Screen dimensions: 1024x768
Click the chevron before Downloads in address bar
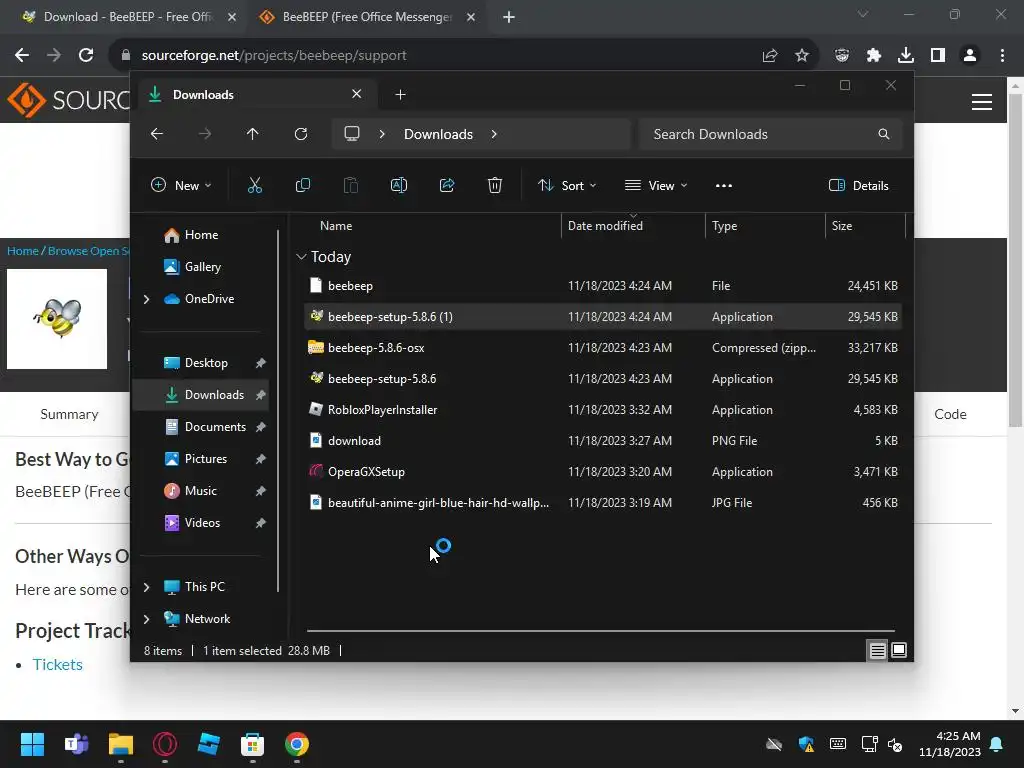point(382,134)
